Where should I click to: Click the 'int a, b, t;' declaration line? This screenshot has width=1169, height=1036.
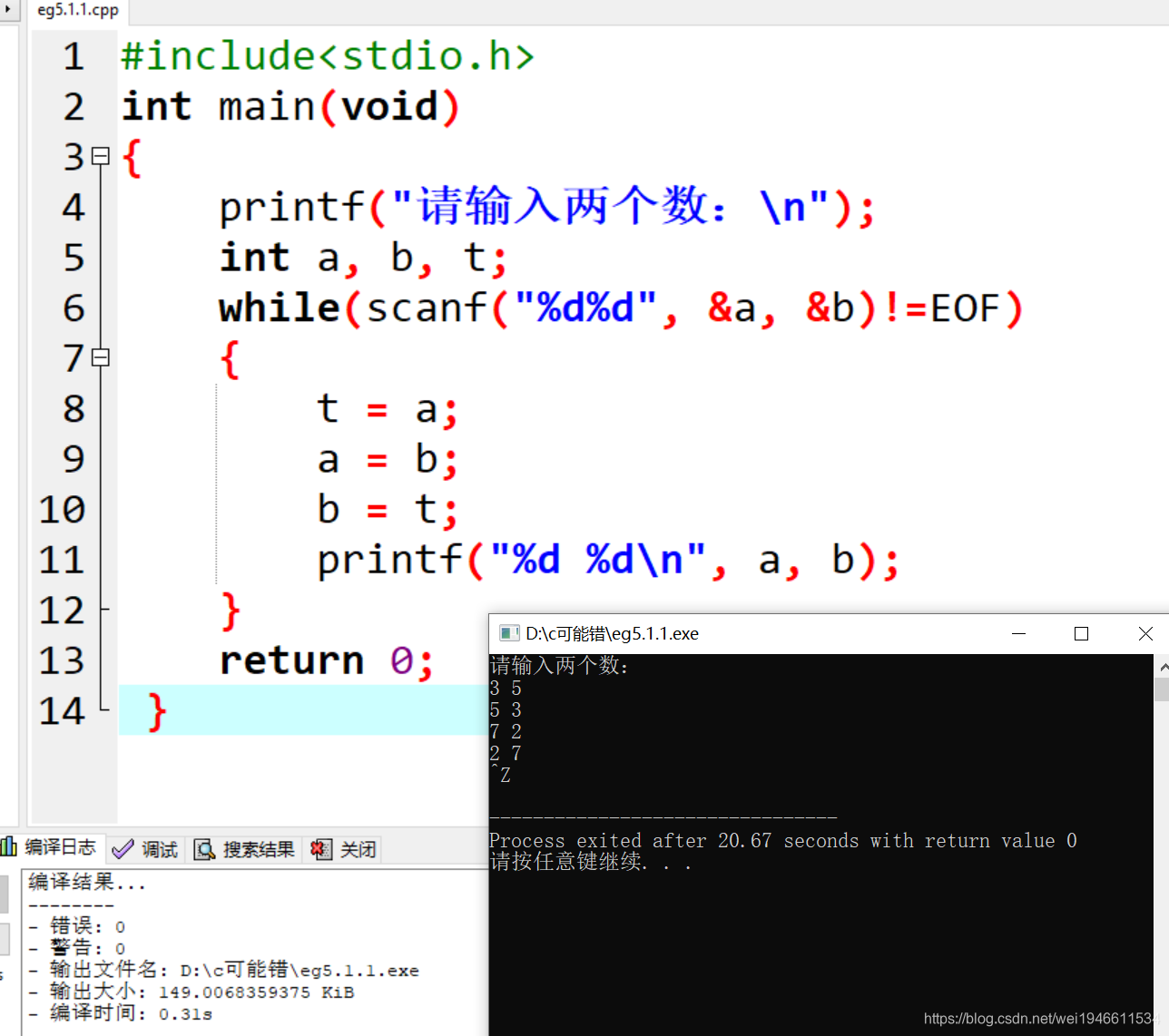tap(362, 259)
